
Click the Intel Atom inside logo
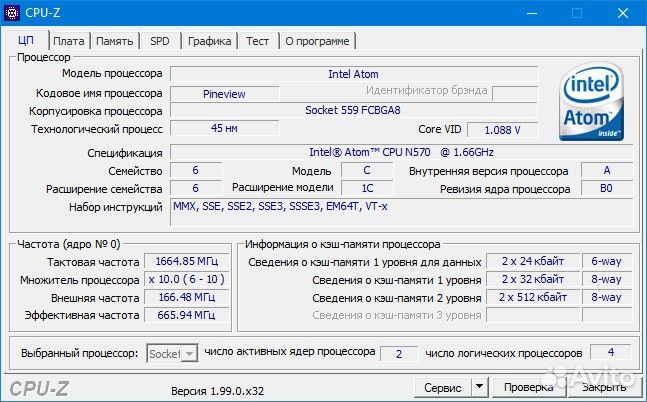[591, 102]
